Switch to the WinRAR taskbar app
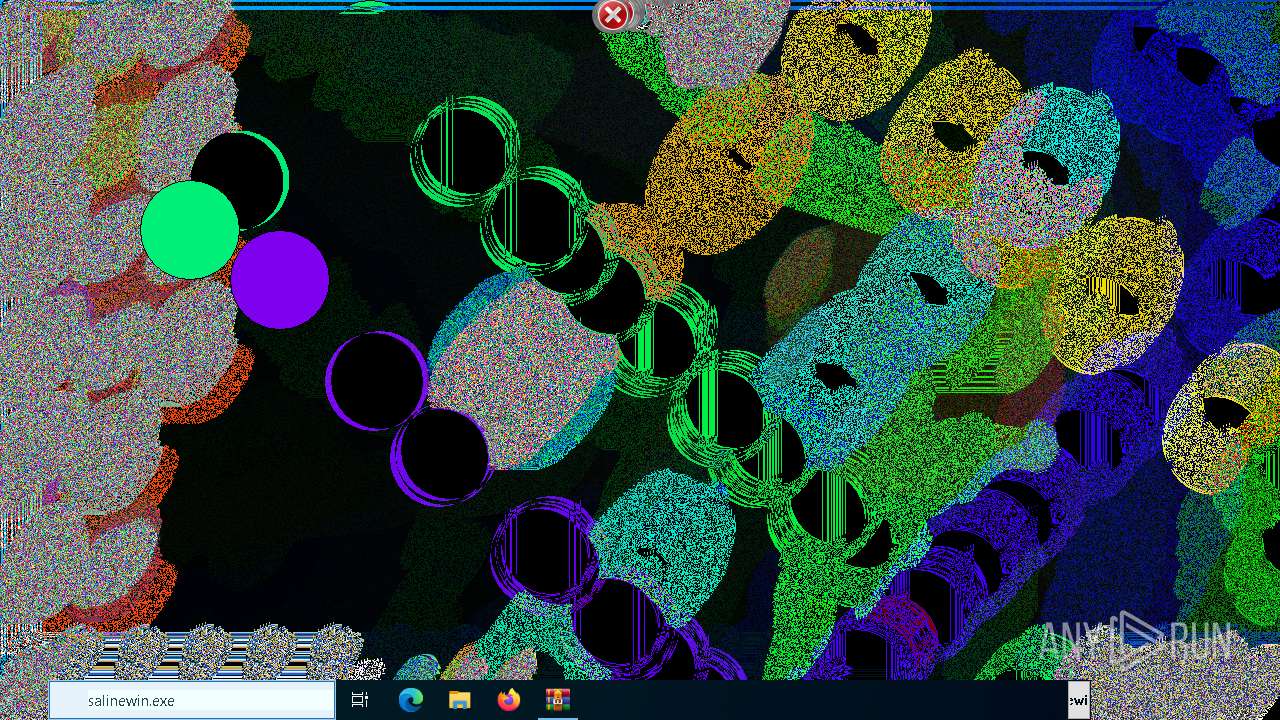Image resolution: width=1280 pixels, height=720 pixels. pyautogui.click(x=557, y=701)
